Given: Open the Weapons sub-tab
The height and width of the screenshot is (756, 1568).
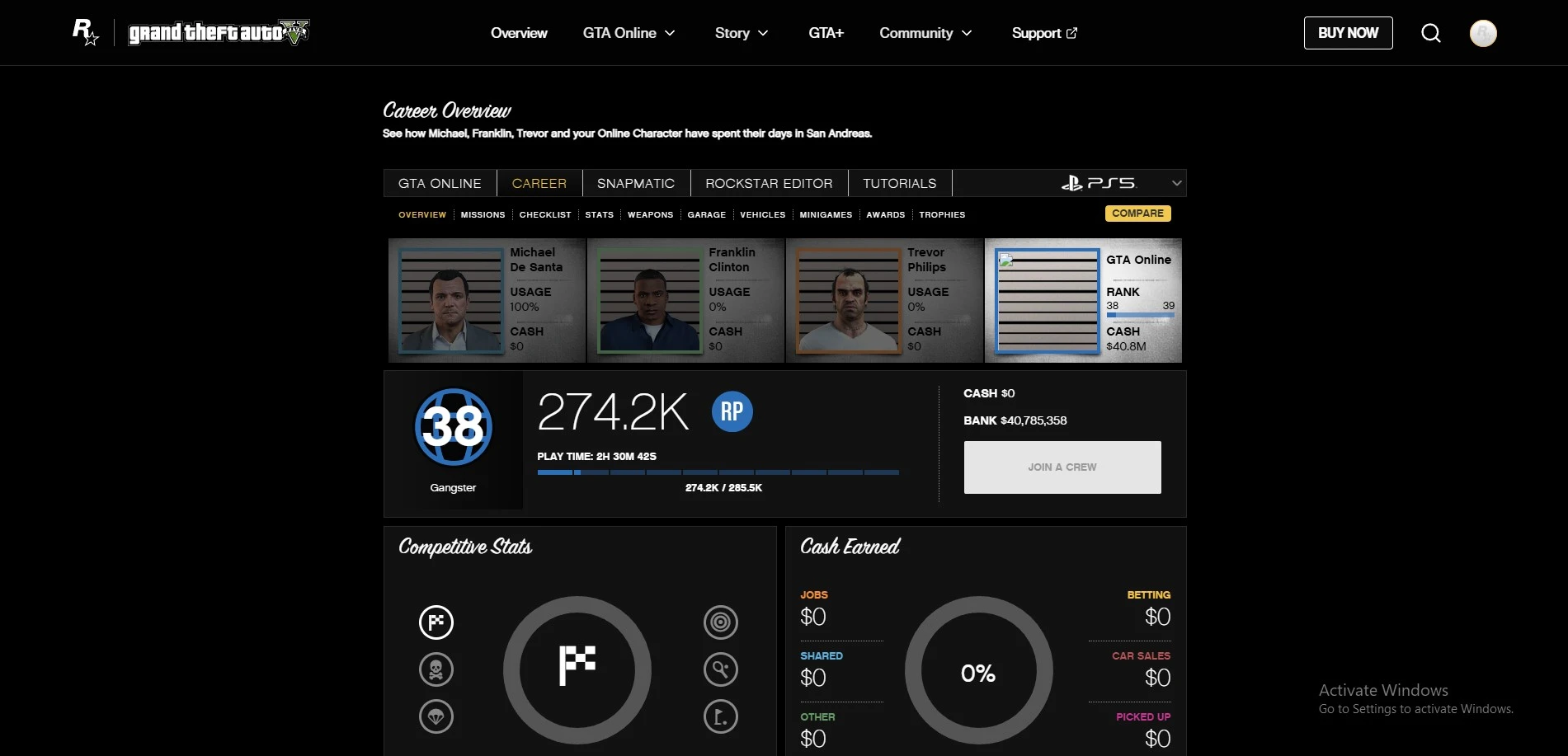Looking at the screenshot, I should pyautogui.click(x=650, y=214).
